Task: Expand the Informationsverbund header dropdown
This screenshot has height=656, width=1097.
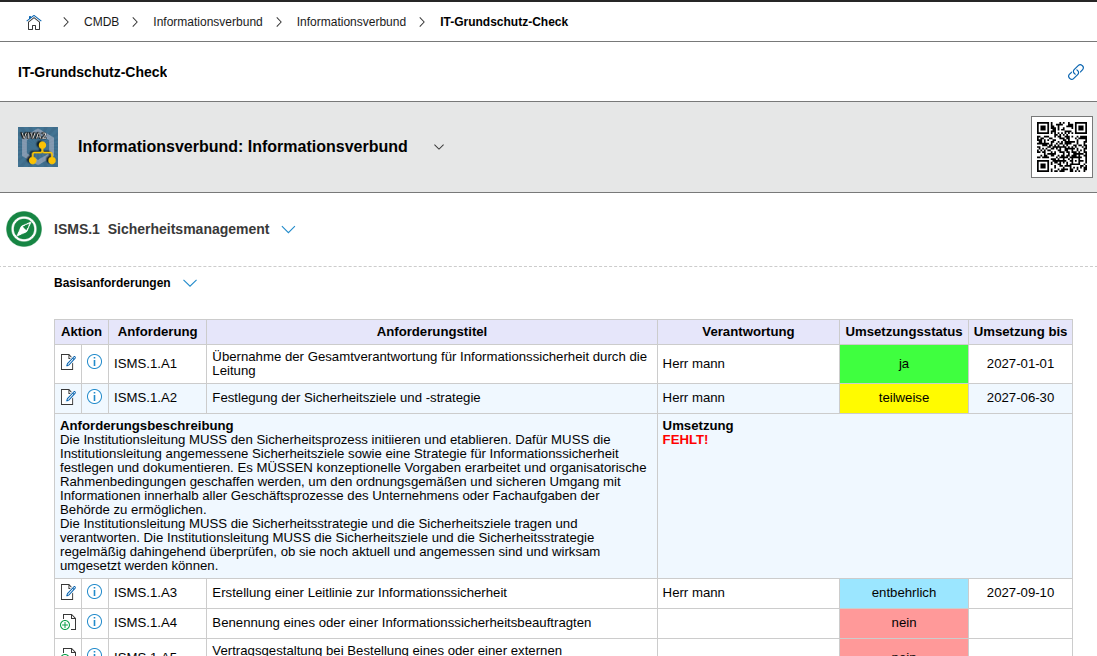Action: (438, 146)
